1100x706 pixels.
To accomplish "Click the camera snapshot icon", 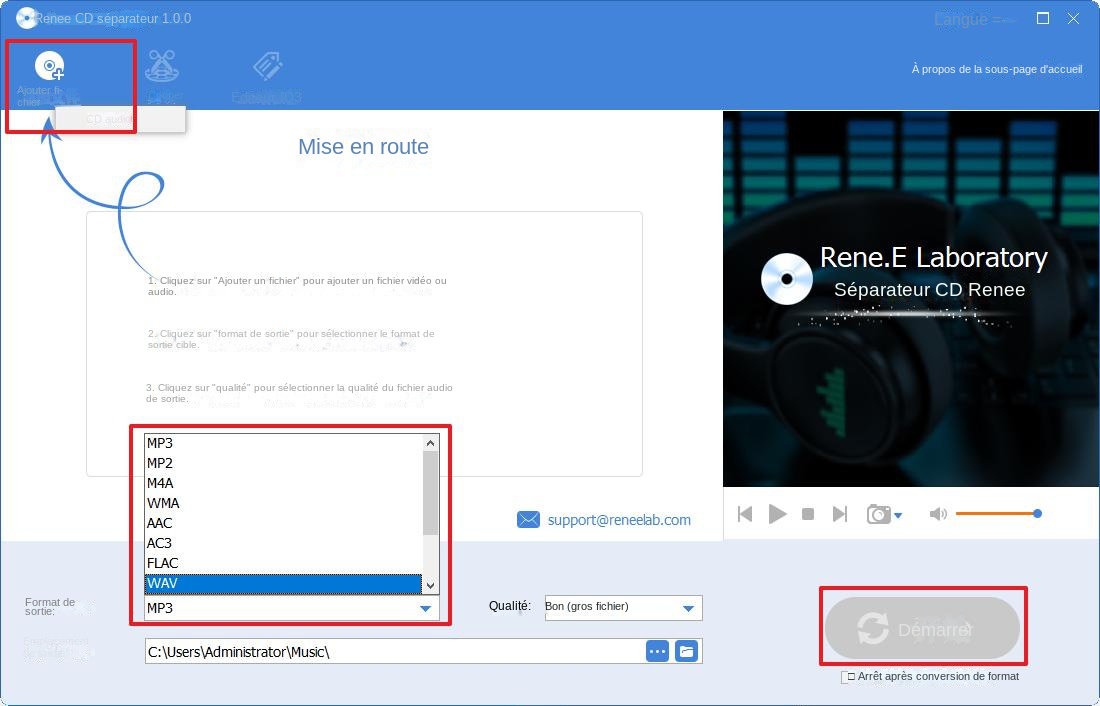I will [878, 513].
